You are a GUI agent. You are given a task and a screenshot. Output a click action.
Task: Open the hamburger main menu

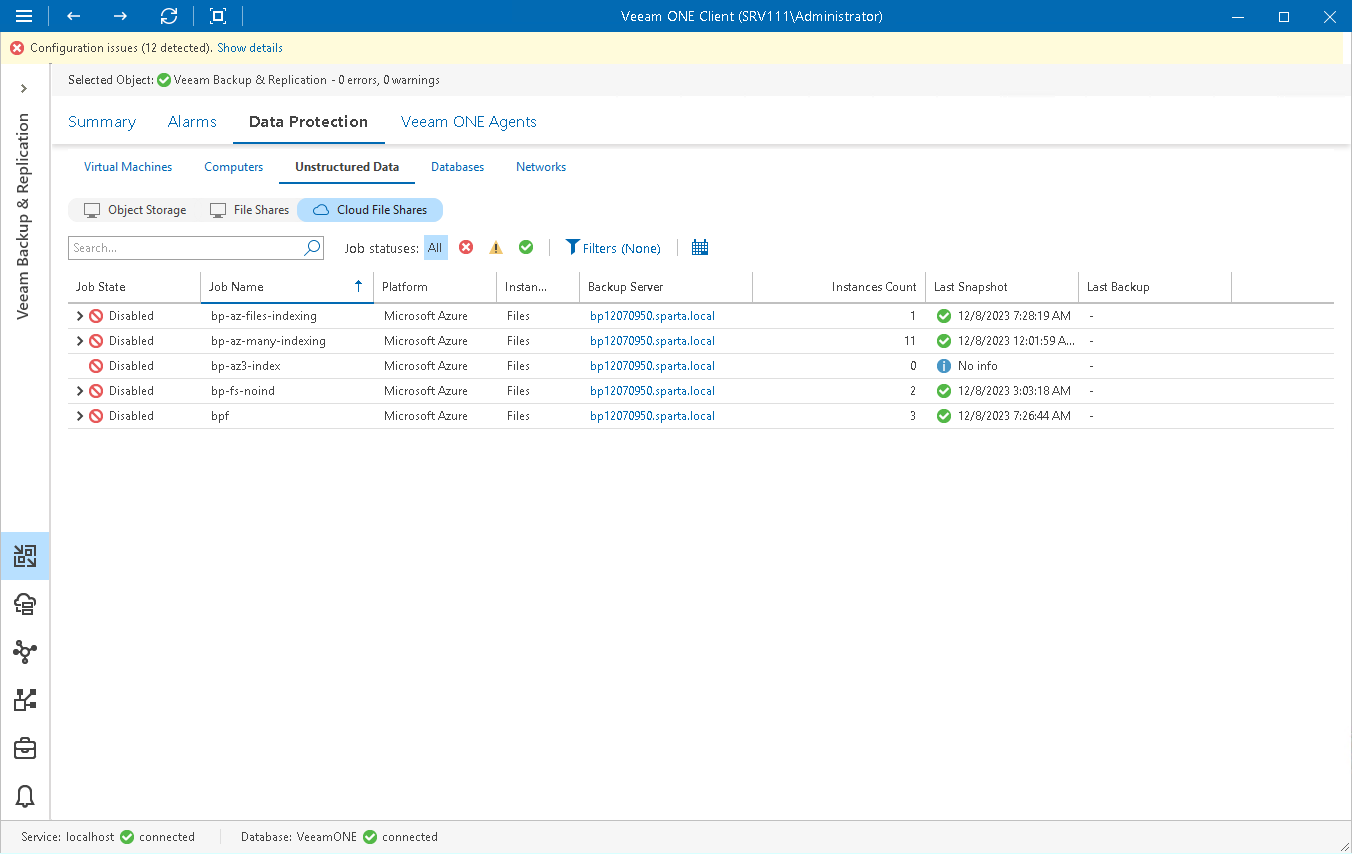(x=24, y=16)
